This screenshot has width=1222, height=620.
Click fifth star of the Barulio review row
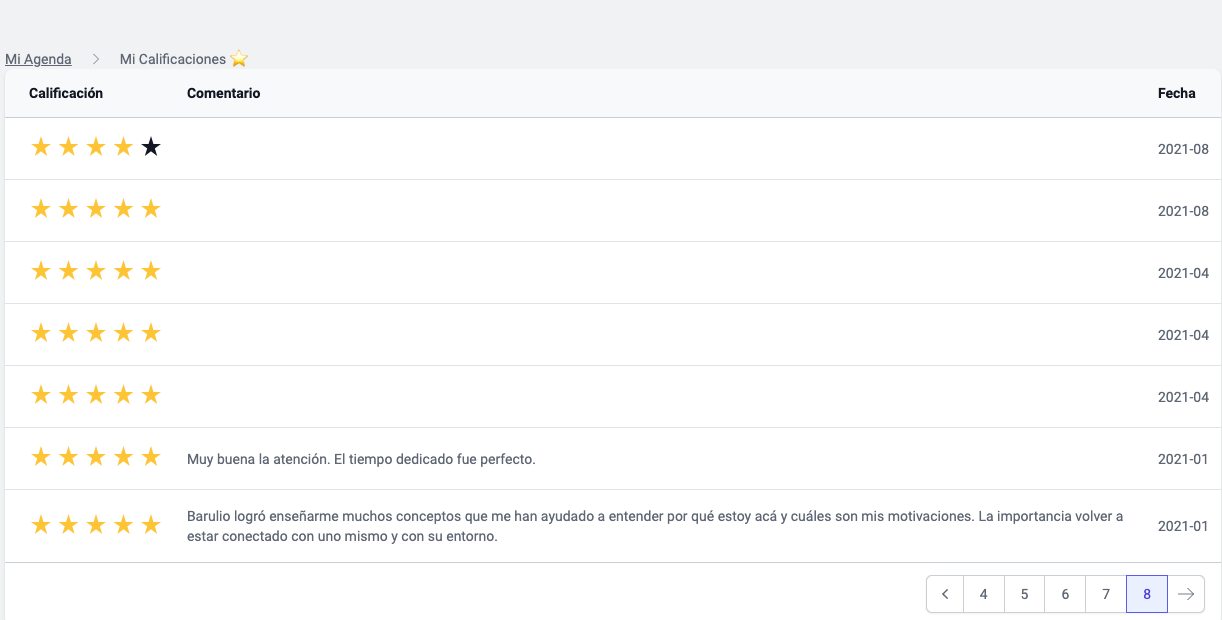[151, 525]
